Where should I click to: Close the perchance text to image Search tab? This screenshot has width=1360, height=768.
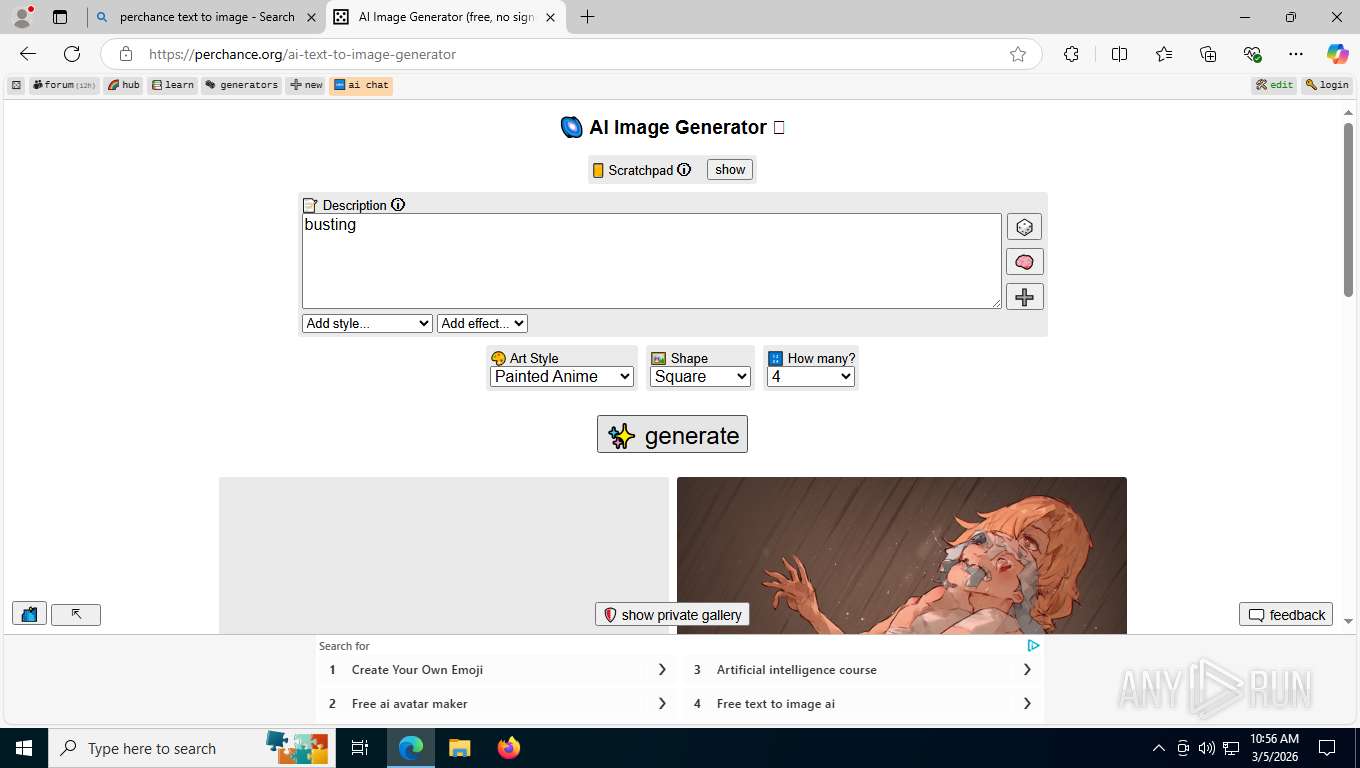[x=311, y=17]
